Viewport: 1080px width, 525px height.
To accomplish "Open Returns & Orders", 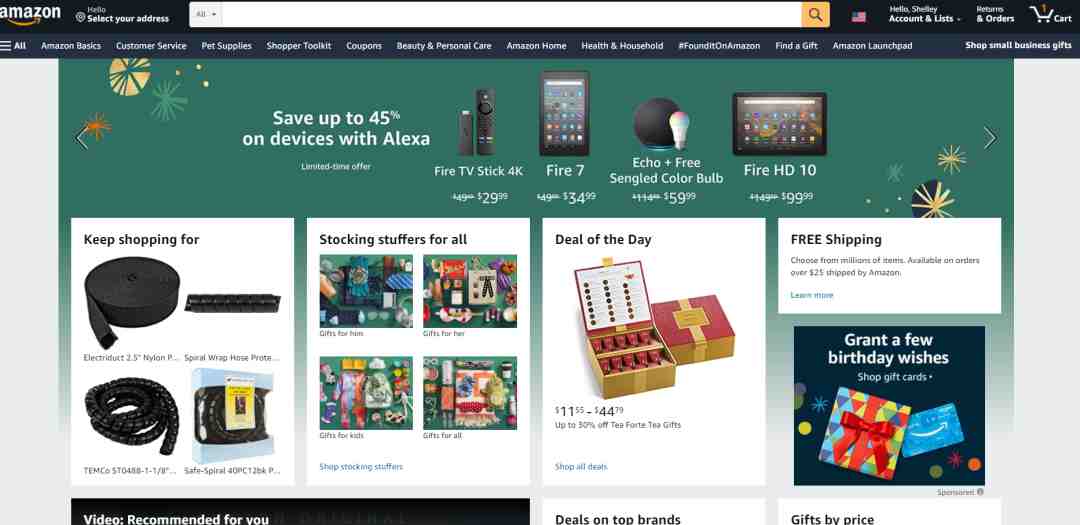I will pos(995,14).
